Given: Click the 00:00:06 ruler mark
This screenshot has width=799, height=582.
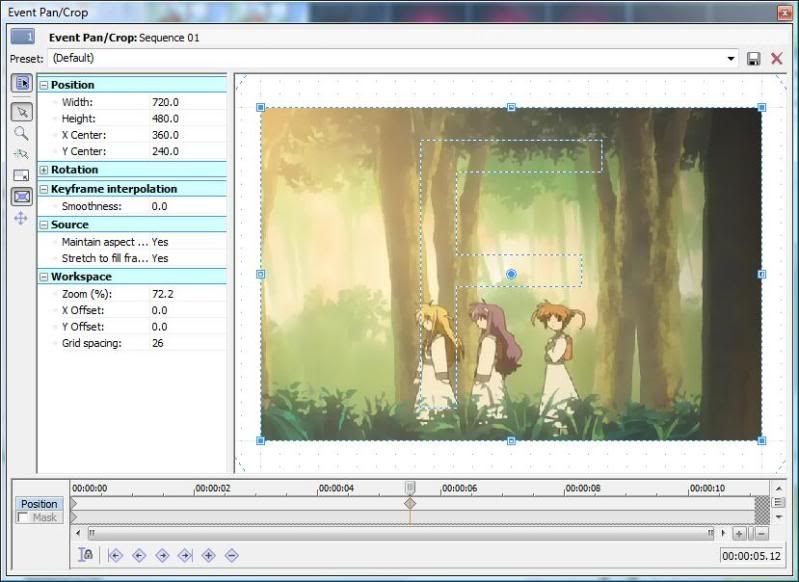Looking at the screenshot, I should [x=459, y=488].
